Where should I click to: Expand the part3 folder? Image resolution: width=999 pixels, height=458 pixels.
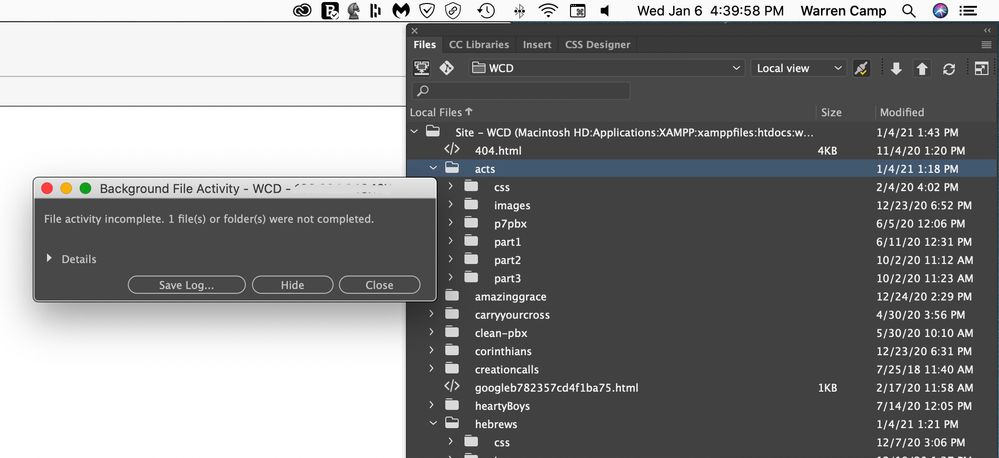coord(451,278)
